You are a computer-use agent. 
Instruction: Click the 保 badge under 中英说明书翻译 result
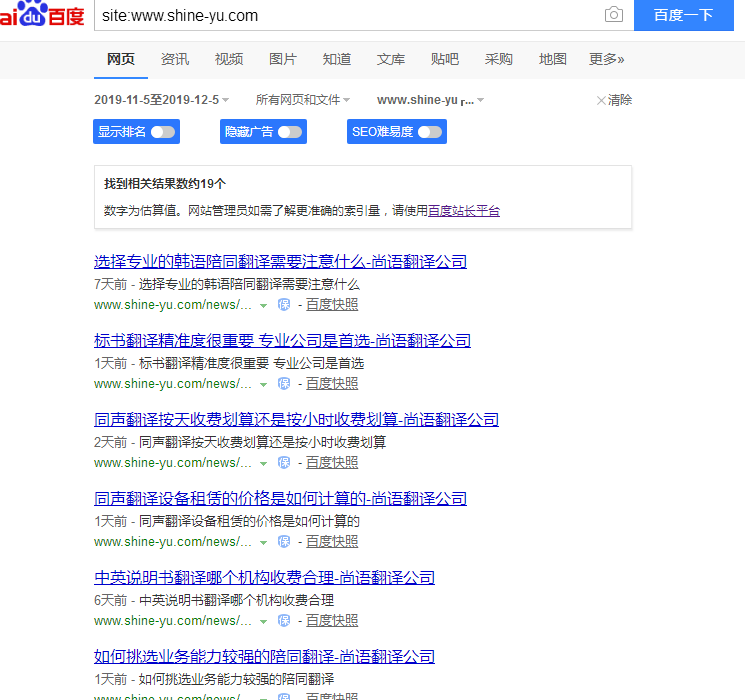pos(284,620)
